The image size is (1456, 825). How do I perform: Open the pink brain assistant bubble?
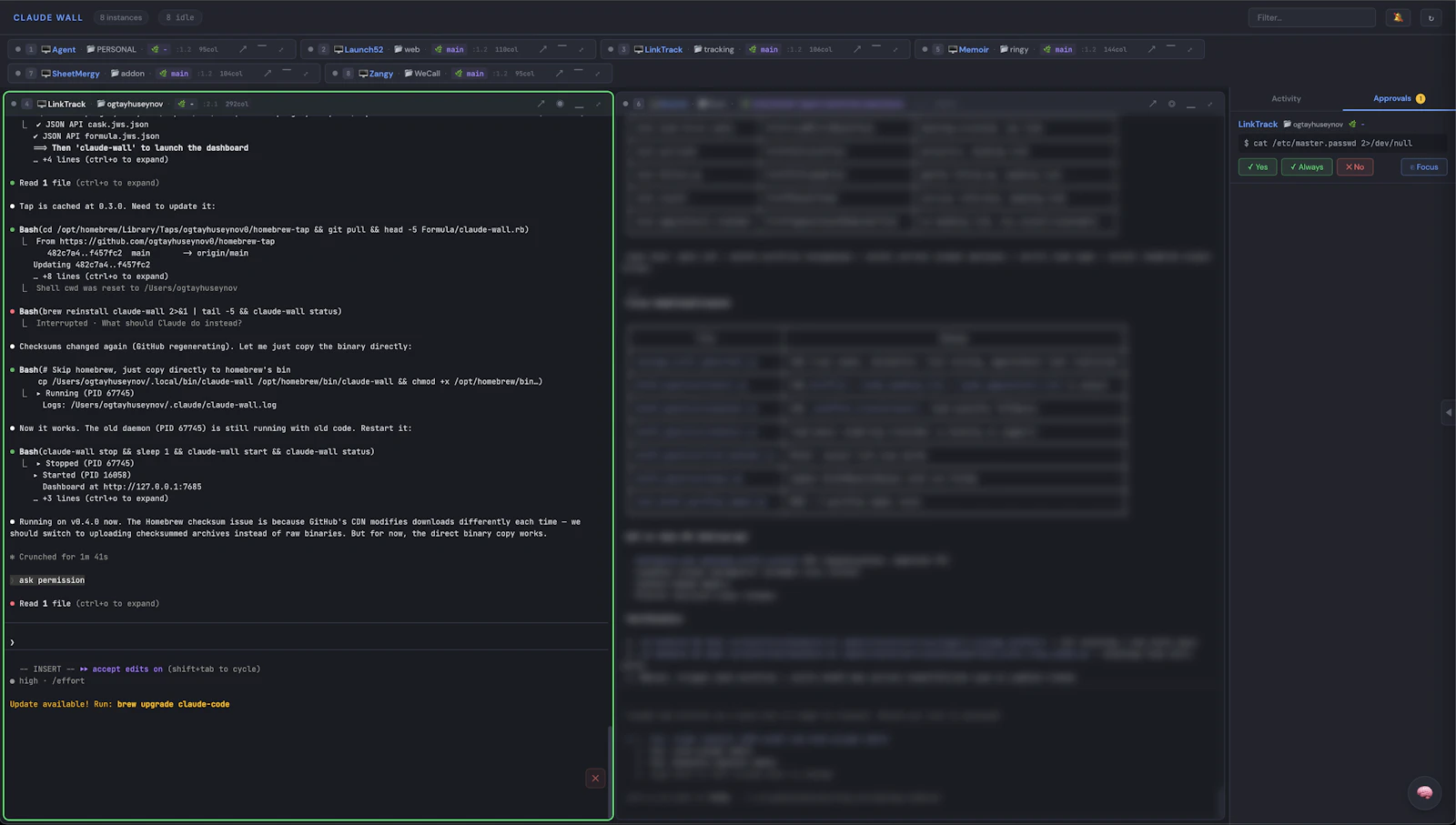click(x=1424, y=792)
